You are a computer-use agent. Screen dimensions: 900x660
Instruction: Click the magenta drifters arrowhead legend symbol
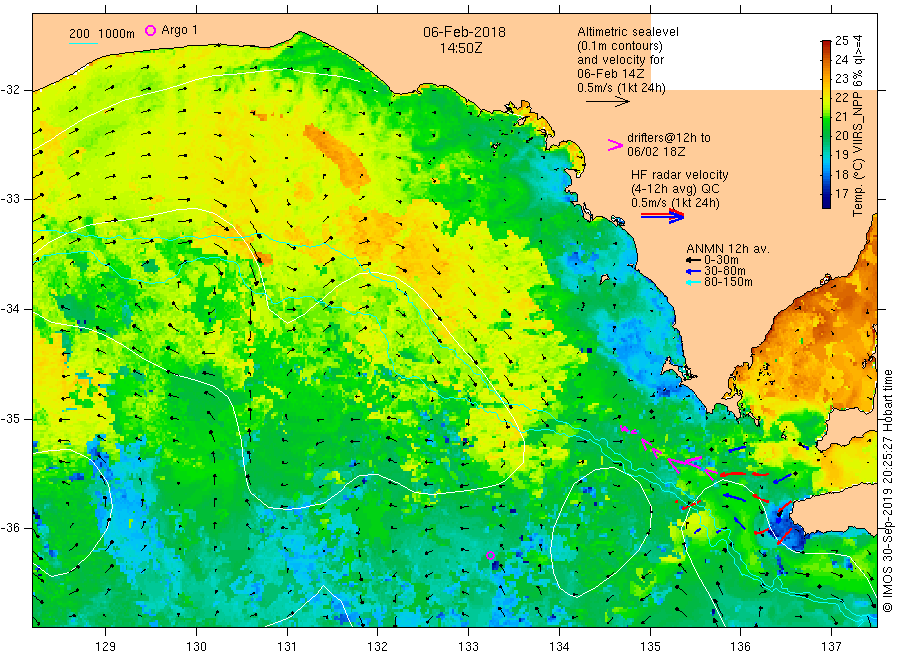[x=615, y=145]
